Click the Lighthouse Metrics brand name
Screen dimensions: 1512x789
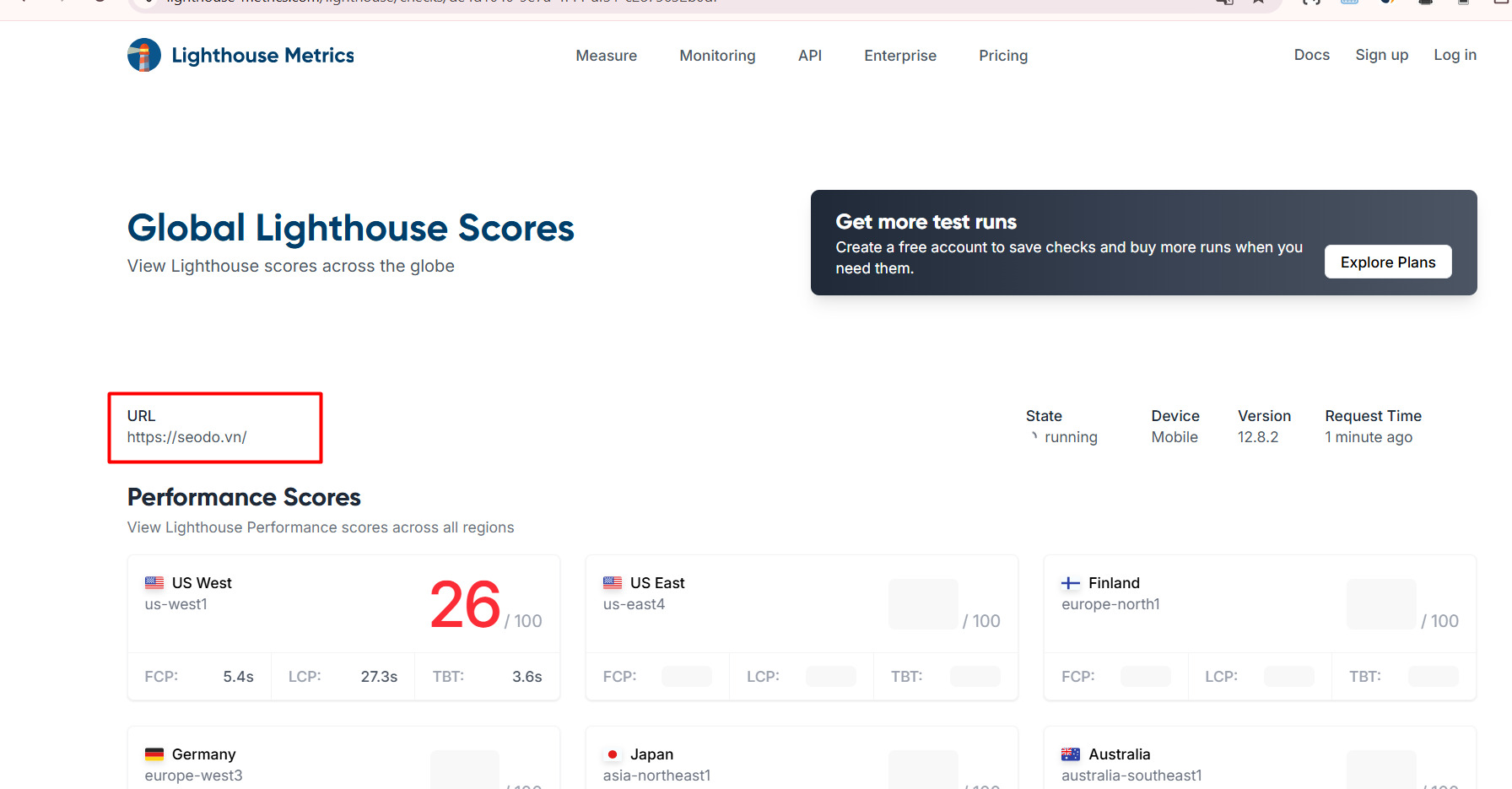click(x=263, y=56)
